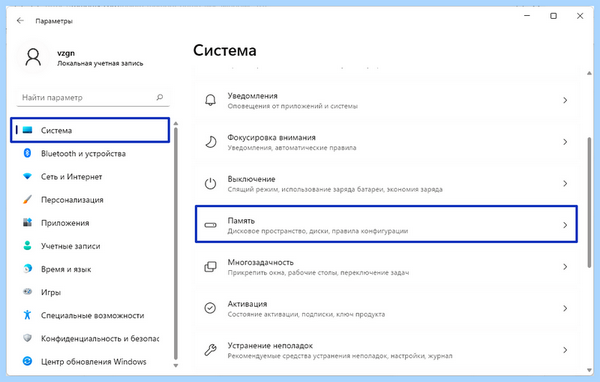Open the Учетные записи section

point(71,246)
